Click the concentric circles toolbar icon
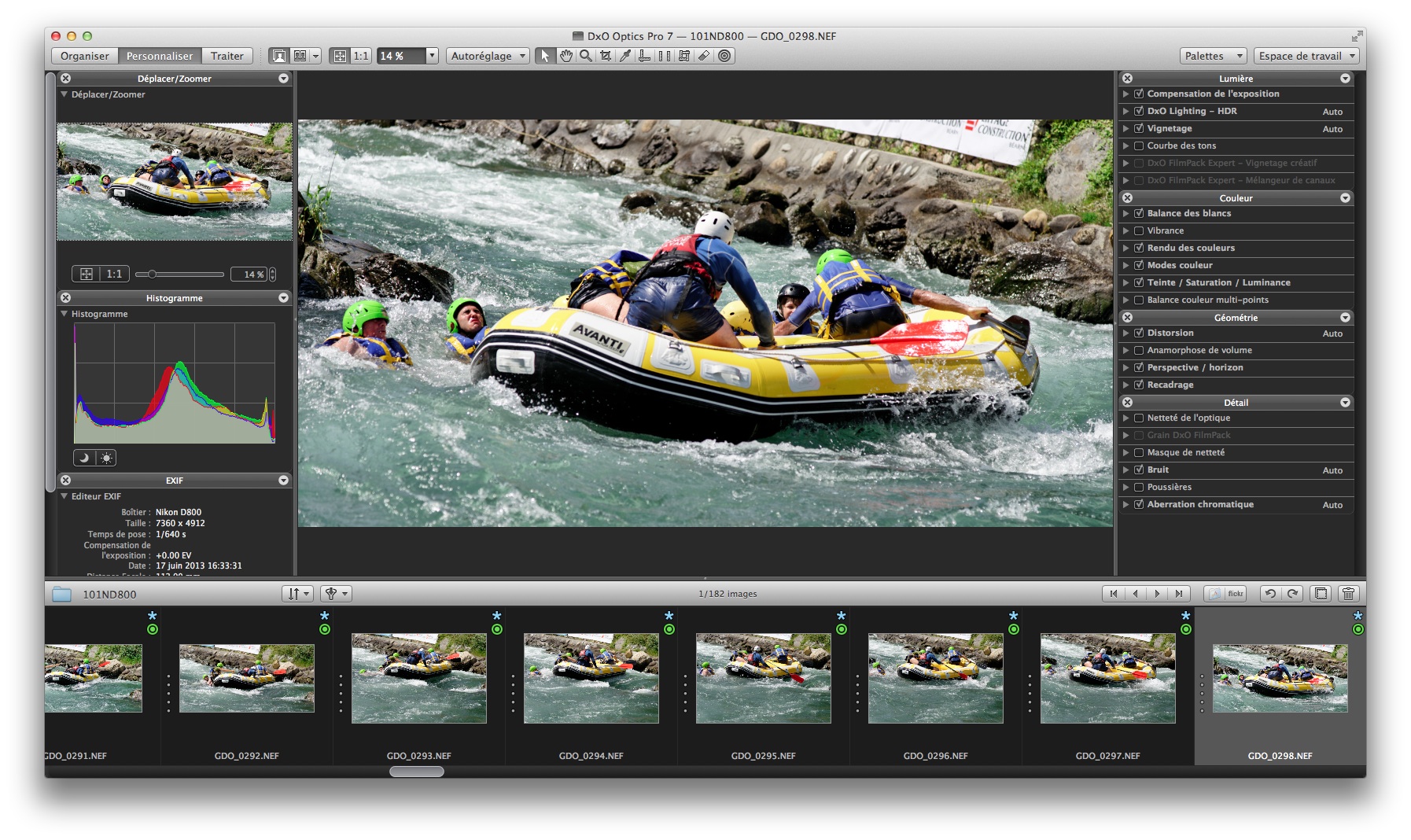1411x840 pixels. (x=724, y=56)
